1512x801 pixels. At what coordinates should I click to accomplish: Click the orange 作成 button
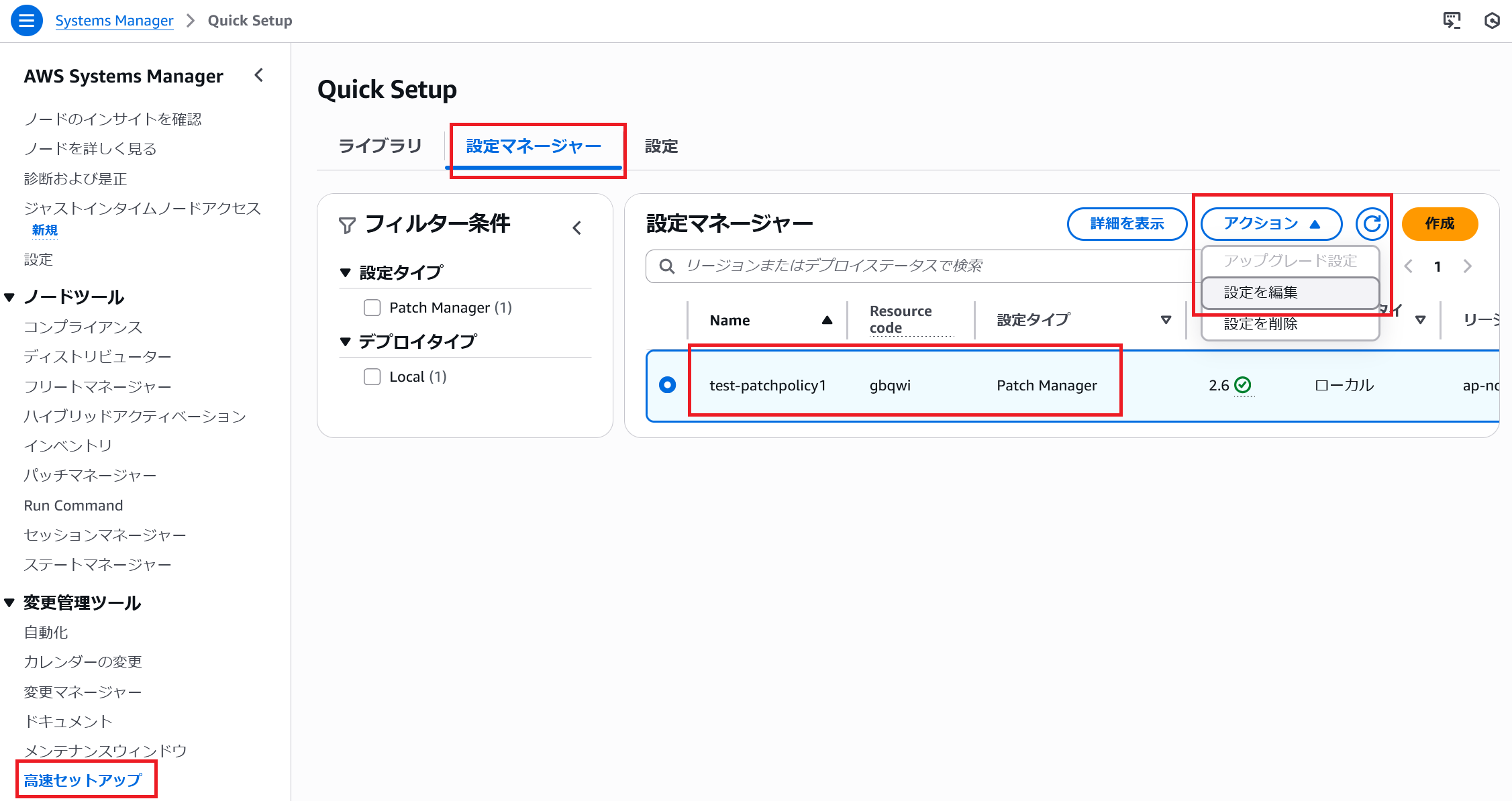tap(1440, 224)
